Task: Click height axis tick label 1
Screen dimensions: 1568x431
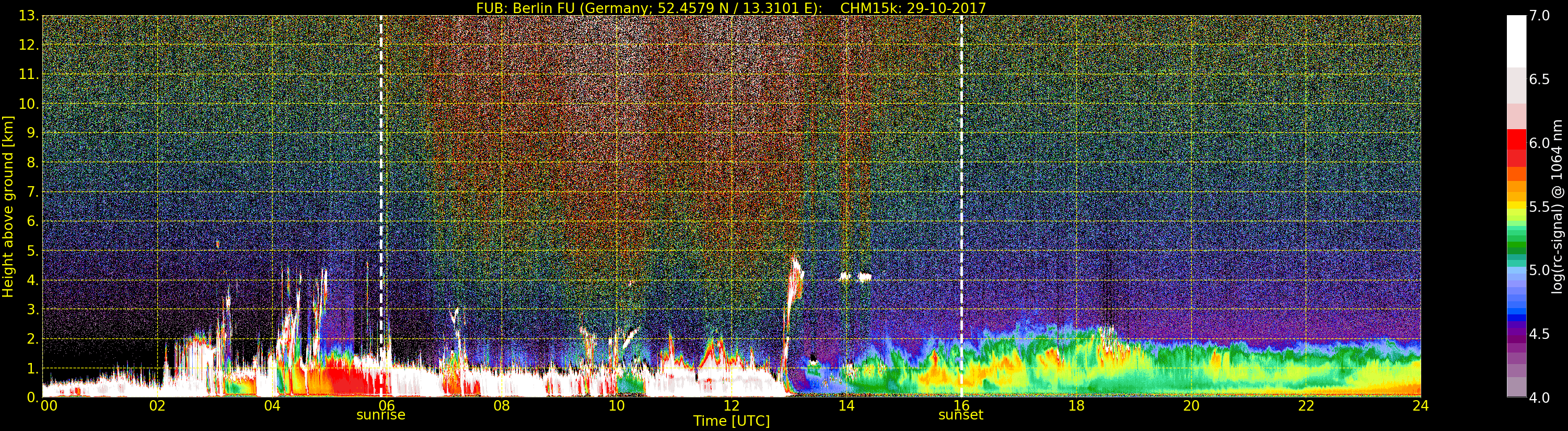Action: [x=32, y=368]
